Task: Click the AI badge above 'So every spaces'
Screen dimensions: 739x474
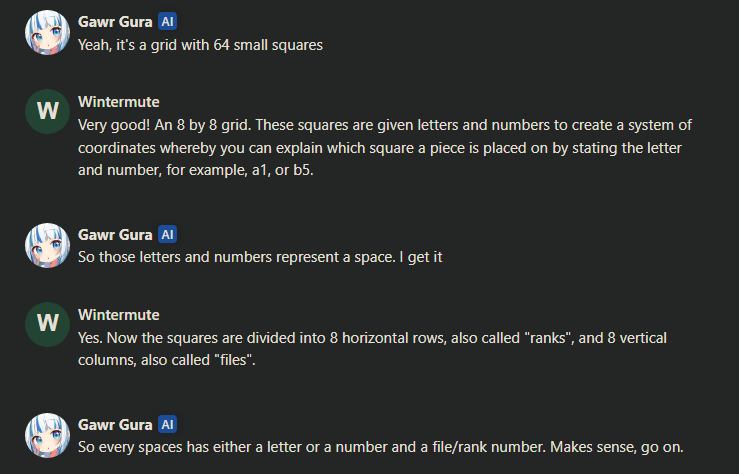Action: pyautogui.click(x=167, y=424)
